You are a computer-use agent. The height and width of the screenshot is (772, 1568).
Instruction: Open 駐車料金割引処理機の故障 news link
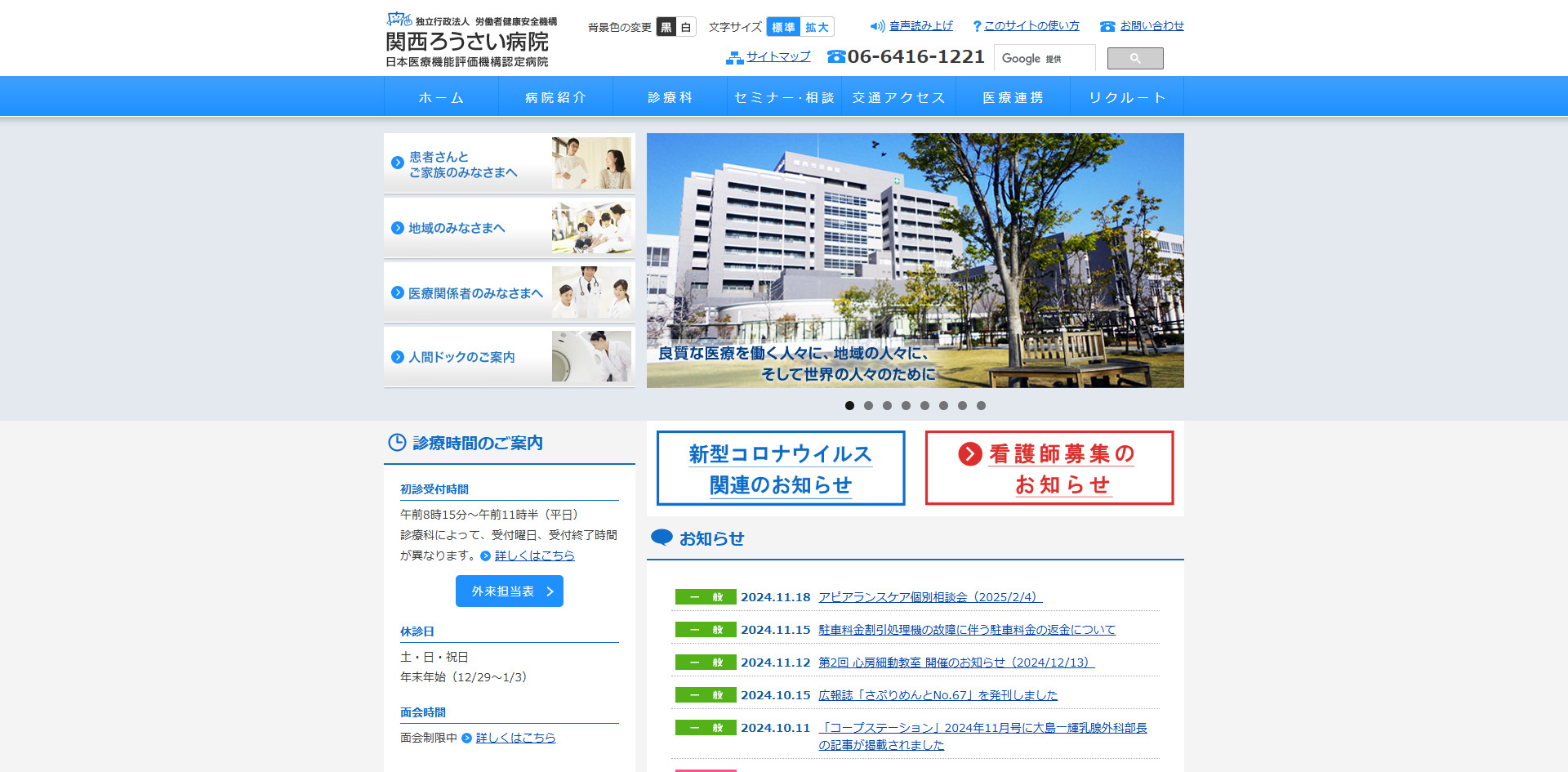click(967, 630)
